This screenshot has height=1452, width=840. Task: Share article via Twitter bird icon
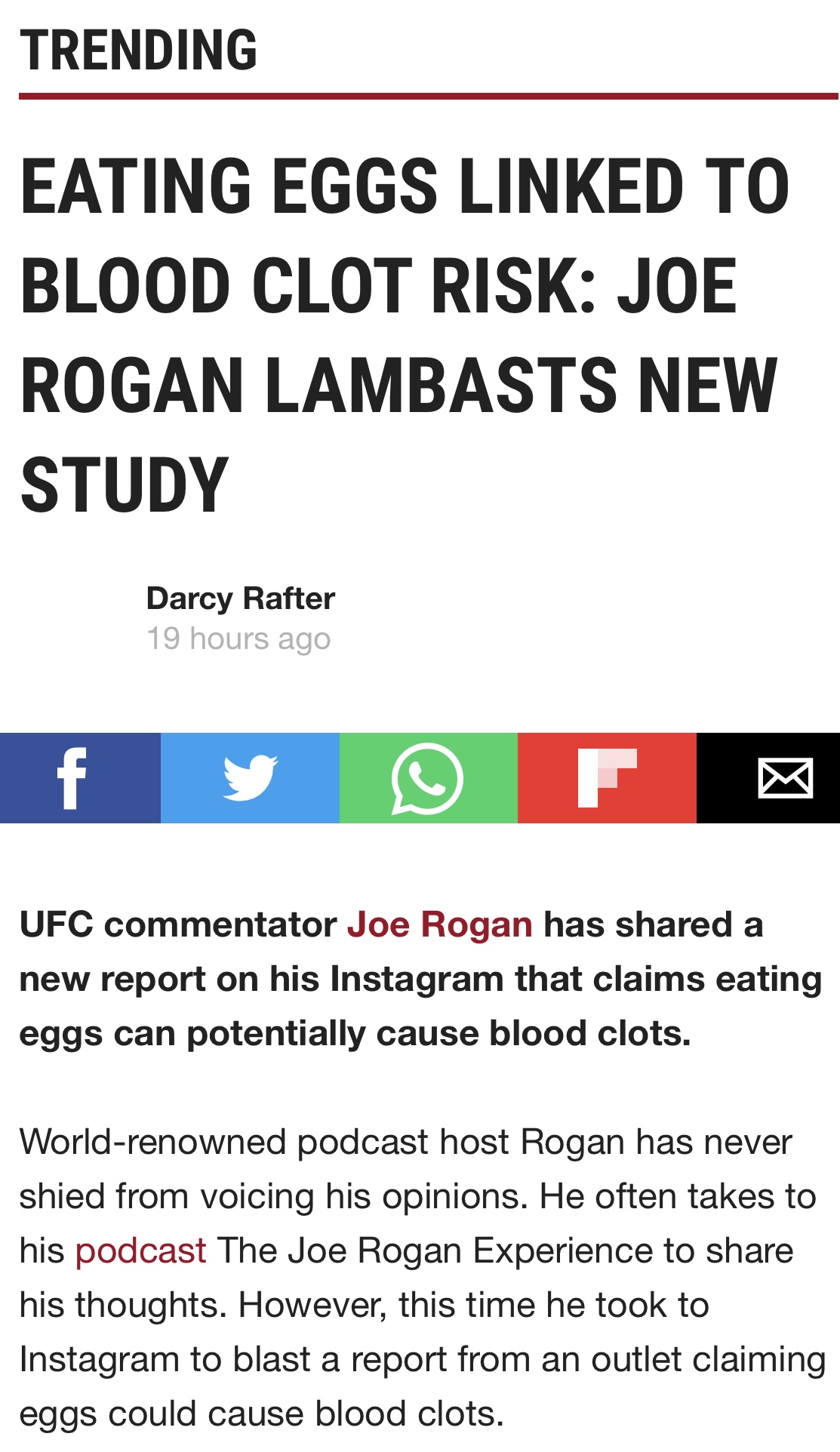pyautogui.click(x=250, y=777)
